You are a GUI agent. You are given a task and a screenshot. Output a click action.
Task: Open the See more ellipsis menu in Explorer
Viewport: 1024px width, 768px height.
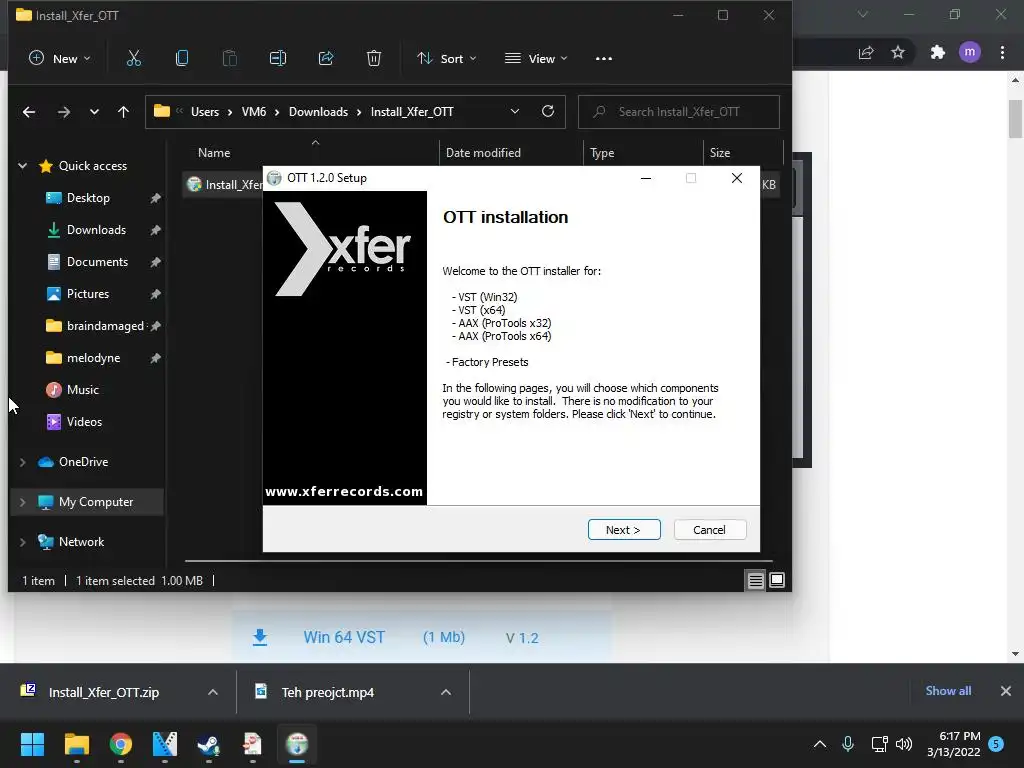tap(604, 59)
